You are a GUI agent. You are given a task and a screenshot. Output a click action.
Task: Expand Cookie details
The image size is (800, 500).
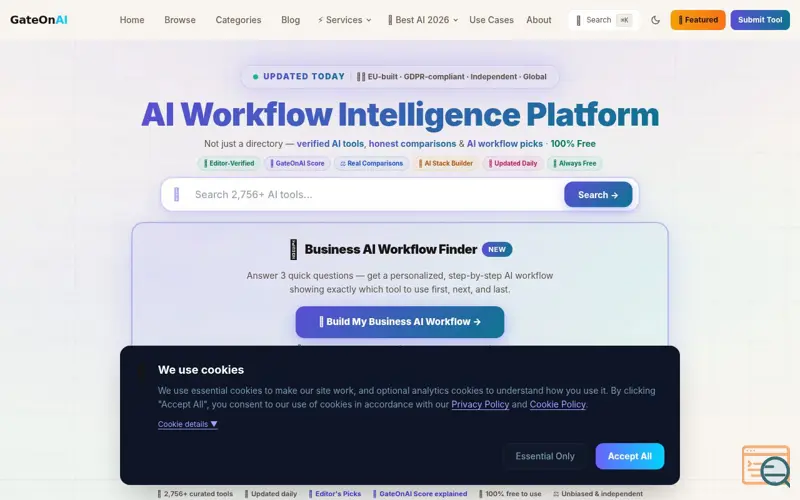click(x=187, y=424)
